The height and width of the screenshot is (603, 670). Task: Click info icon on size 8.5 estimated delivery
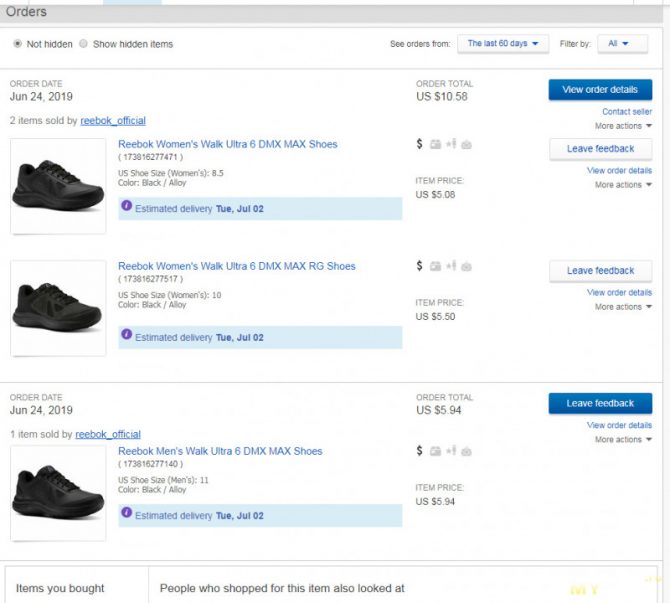126,206
